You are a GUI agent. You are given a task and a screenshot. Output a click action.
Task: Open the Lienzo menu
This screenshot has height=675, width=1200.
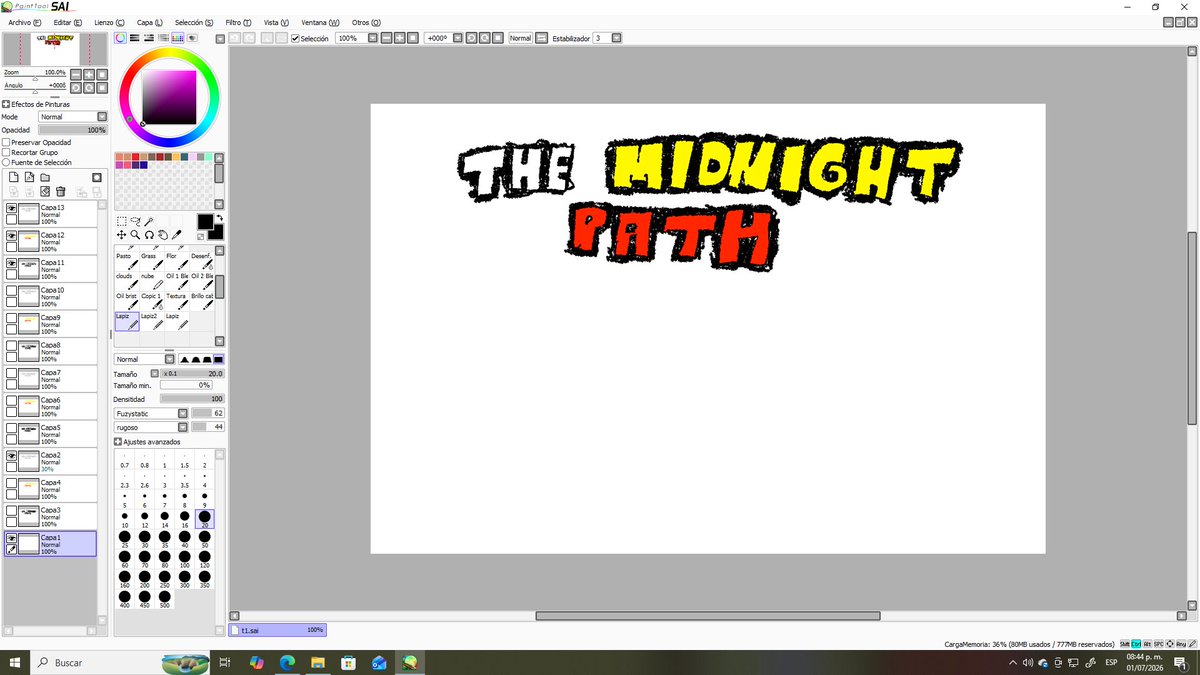pos(110,22)
